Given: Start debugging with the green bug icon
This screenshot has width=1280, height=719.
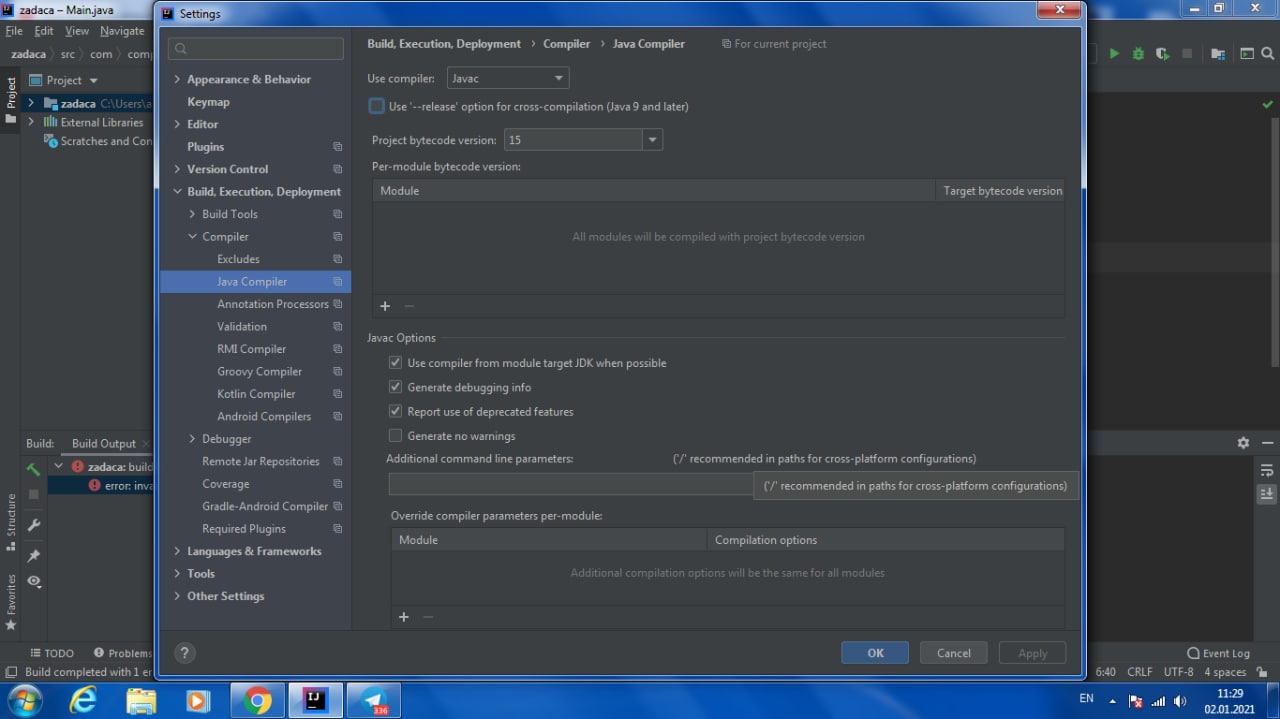Looking at the screenshot, I should click(x=1138, y=54).
